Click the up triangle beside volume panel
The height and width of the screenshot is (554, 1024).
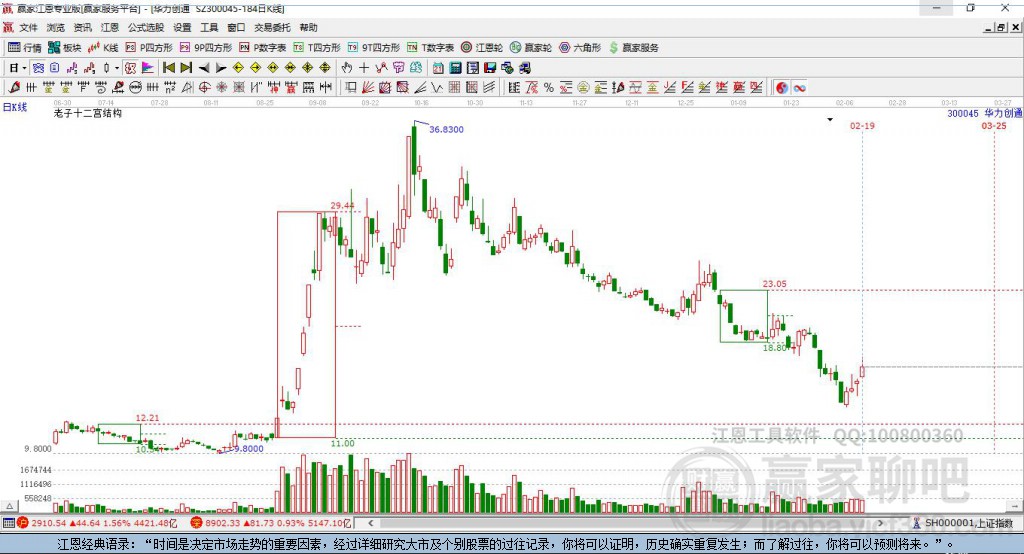point(9,506)
